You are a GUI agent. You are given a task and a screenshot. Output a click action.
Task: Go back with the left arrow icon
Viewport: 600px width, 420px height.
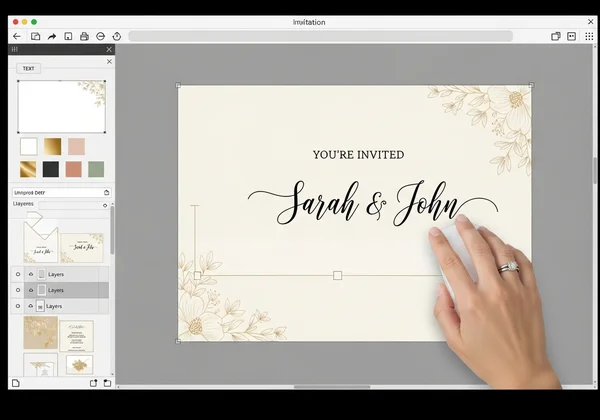(x=17, y=36)
